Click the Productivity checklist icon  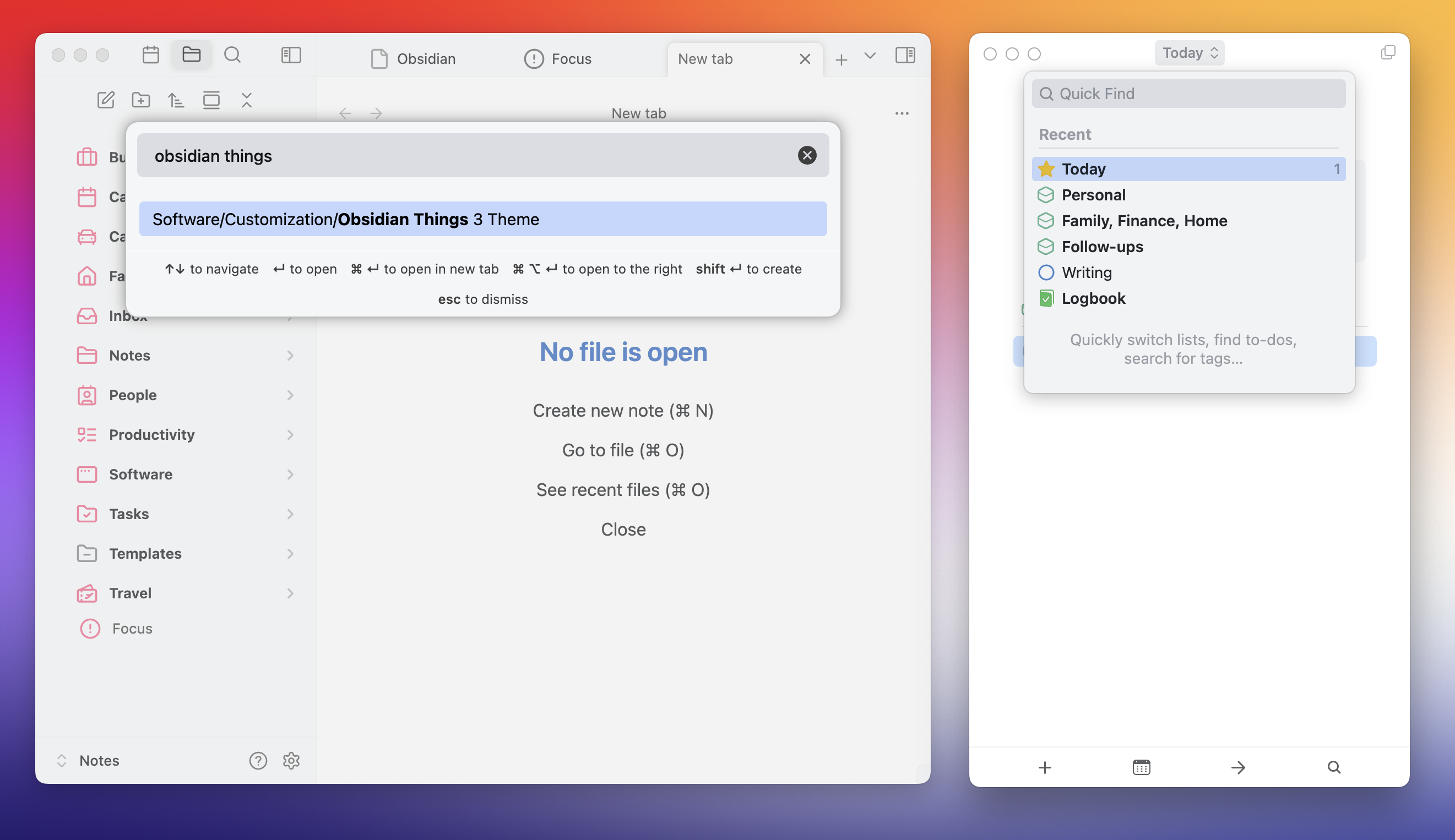pos(87,435)
